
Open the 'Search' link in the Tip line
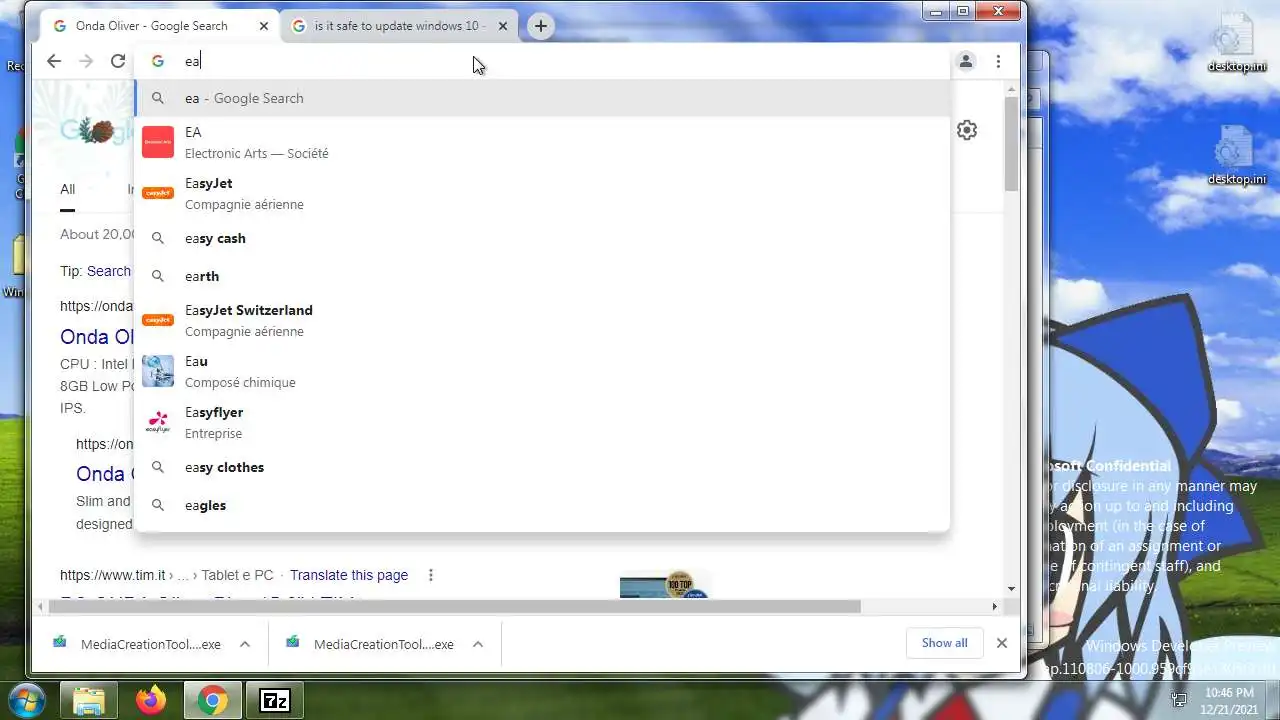click(x=109, y=271)
